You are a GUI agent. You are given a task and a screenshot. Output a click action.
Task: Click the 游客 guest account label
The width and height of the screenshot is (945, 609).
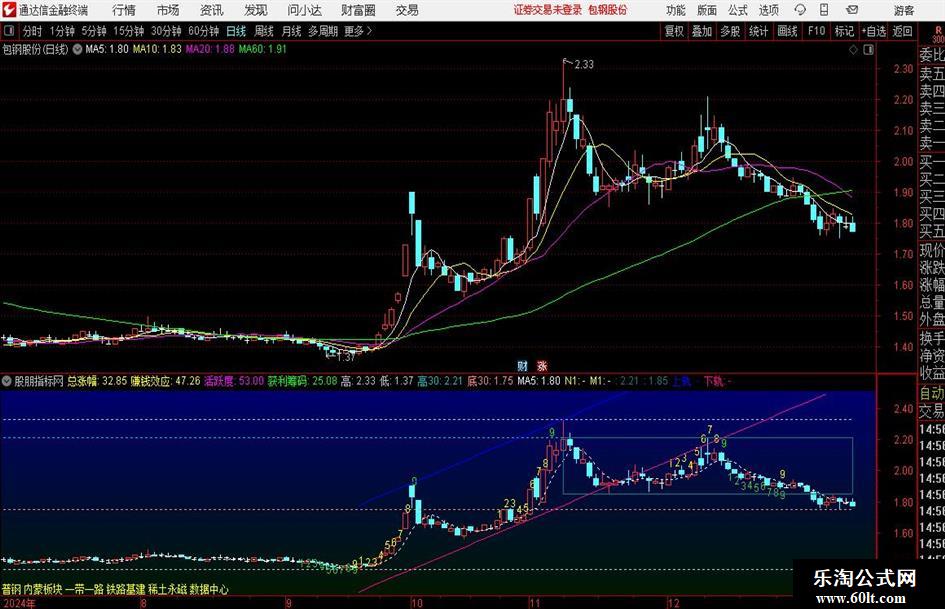[x=904, y=10]
